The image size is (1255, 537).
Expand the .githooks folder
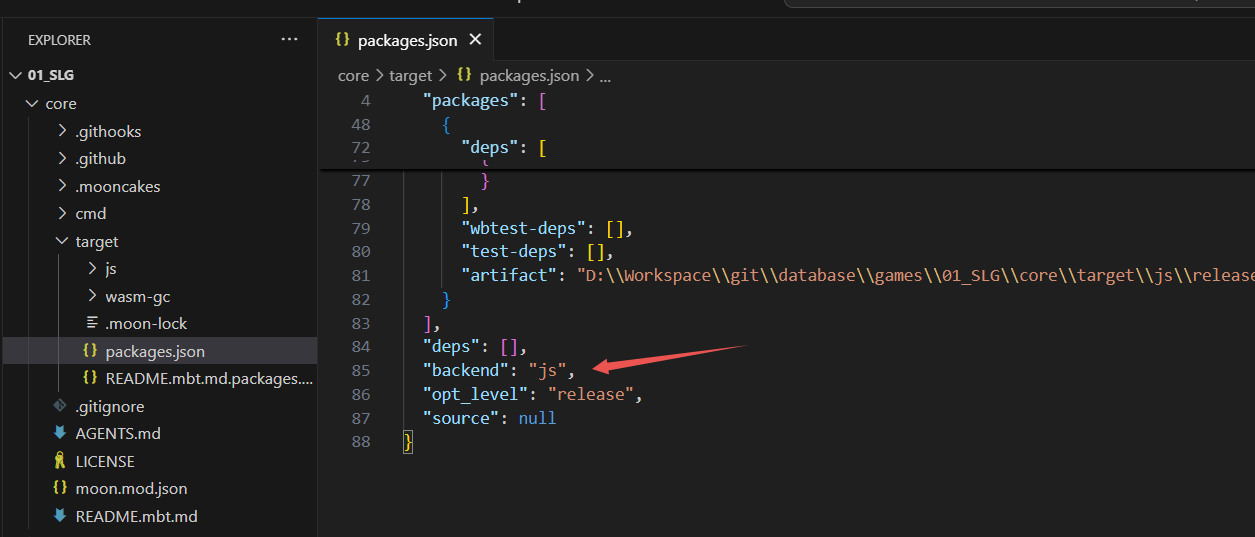(62, 131)
